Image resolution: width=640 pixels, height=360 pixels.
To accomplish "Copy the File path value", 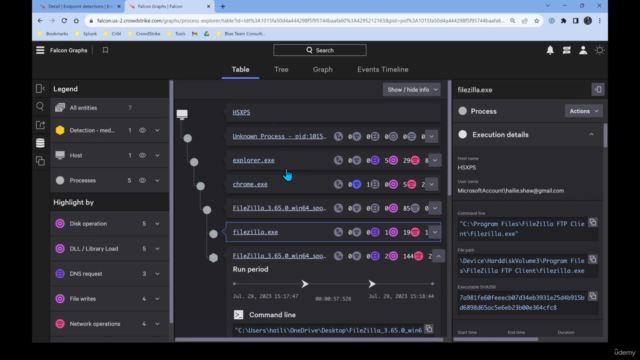I will click(593, 259).
